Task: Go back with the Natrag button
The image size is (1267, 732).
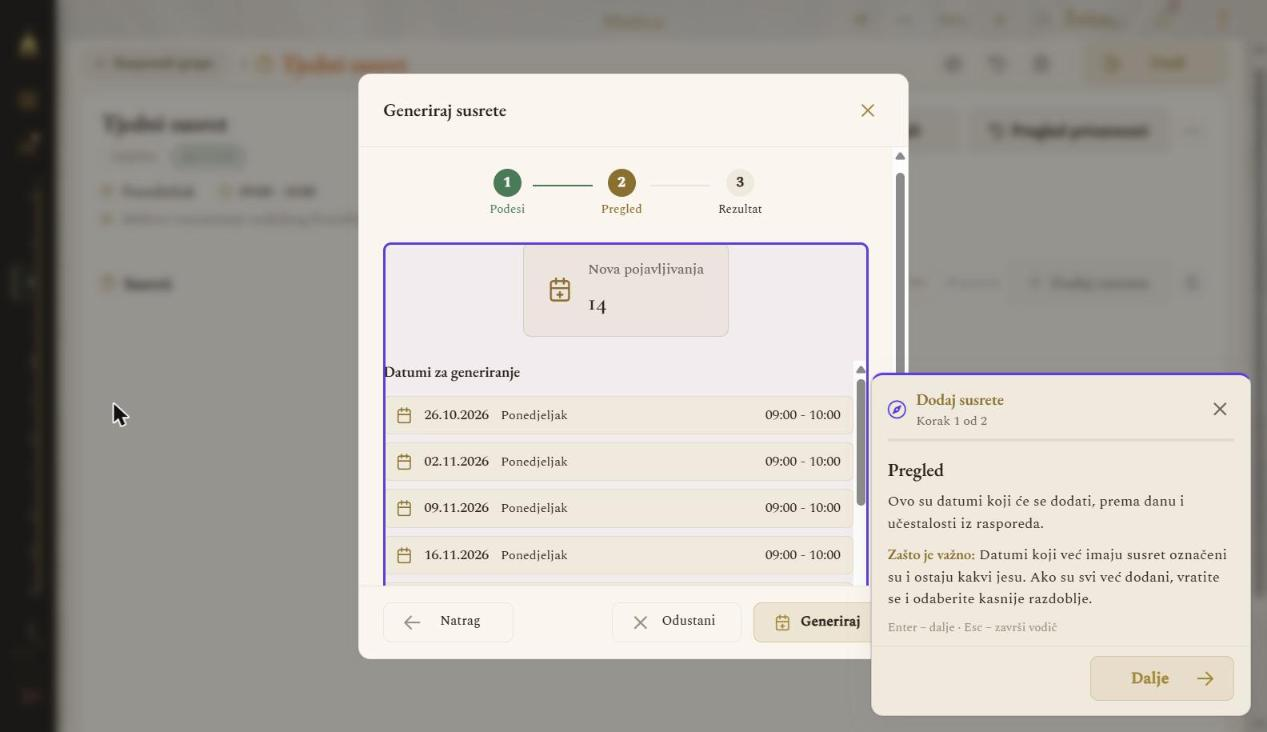Action: [448, 622]
